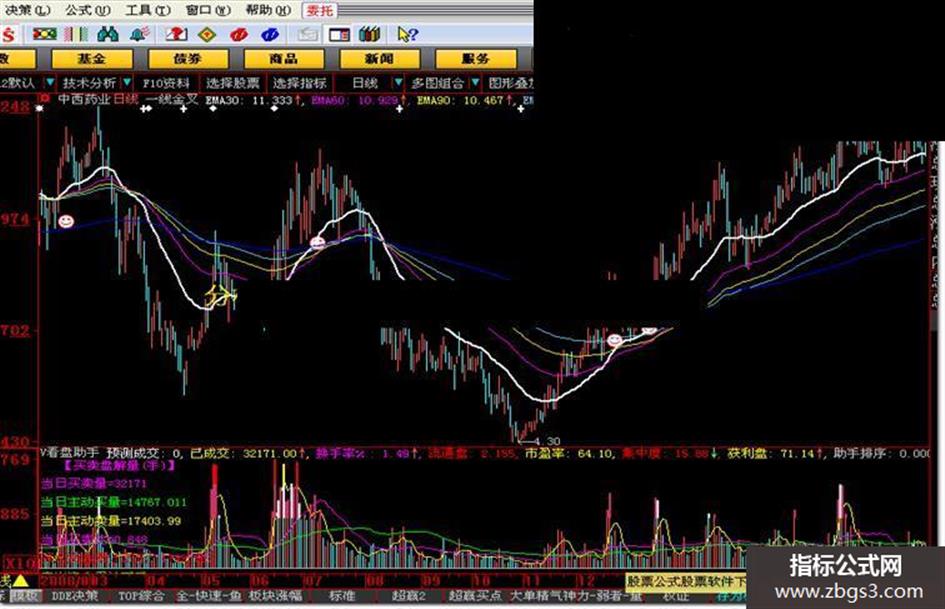Viewport: 945px width, 609px height.
Task: Select the 超赢买点 bottom tab
Action: [475, 596]
